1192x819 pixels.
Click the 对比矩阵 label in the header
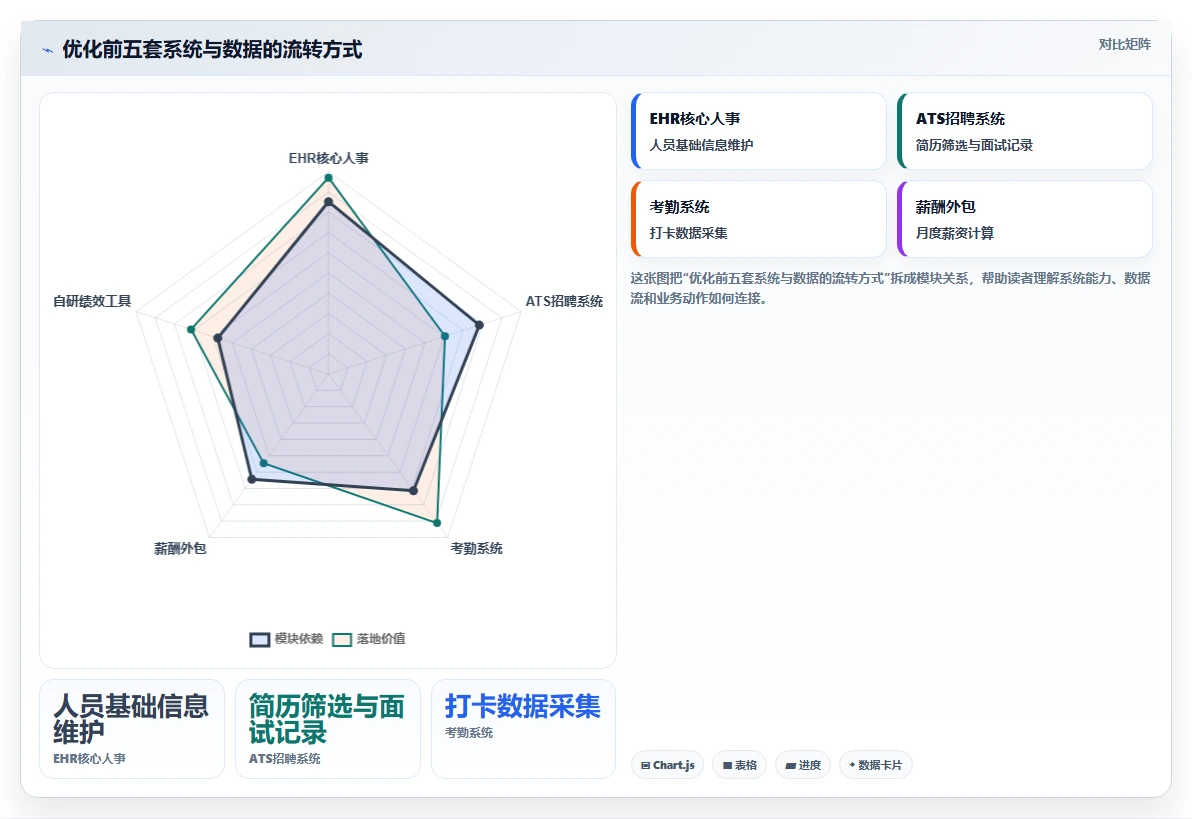(x=1124, y=44)
